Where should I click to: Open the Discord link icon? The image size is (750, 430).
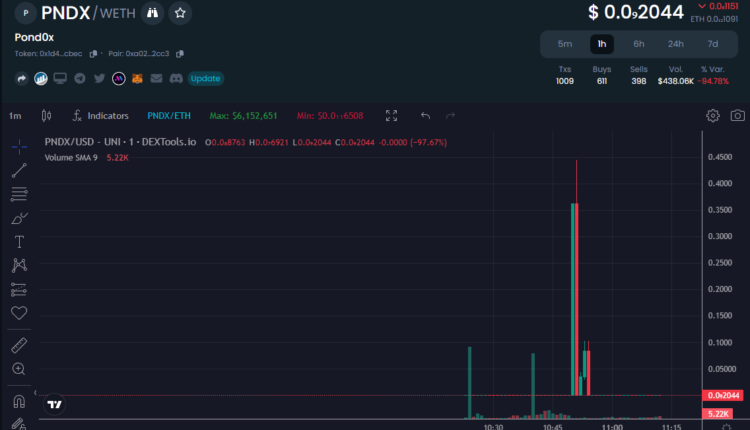pyautogui.click(x=175, y=78)
